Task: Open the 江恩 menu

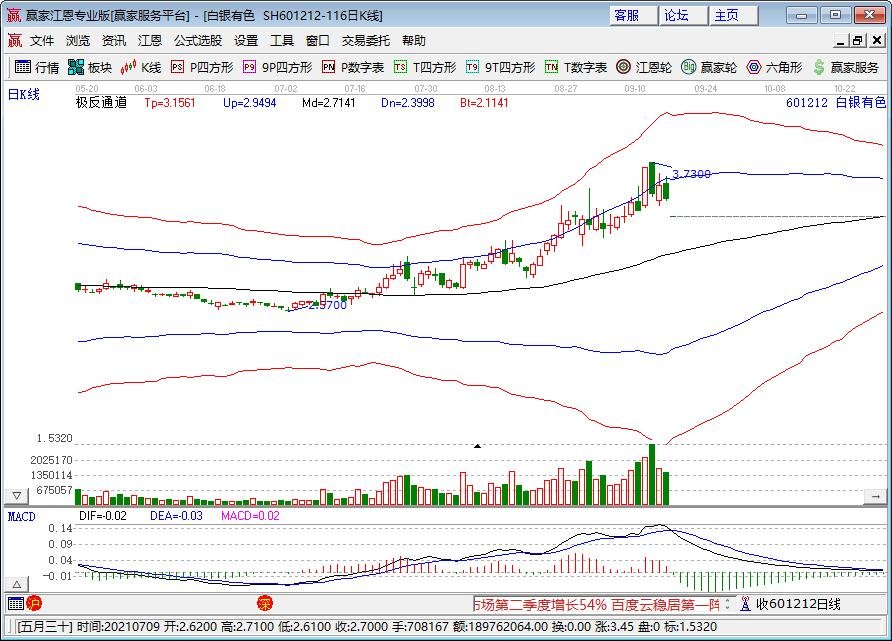Action: (x=149, y=40)
